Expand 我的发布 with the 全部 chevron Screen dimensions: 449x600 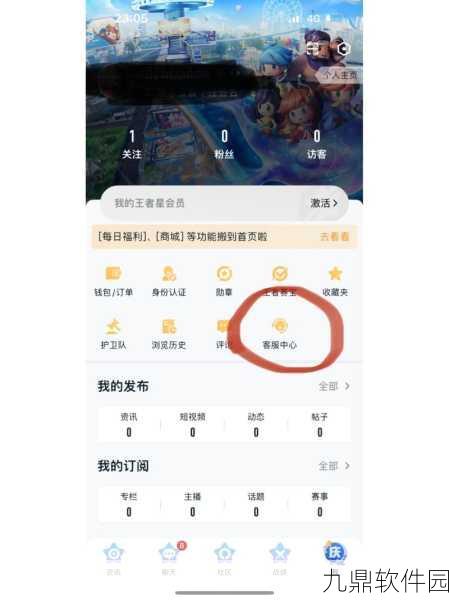(x=334, y=386)
